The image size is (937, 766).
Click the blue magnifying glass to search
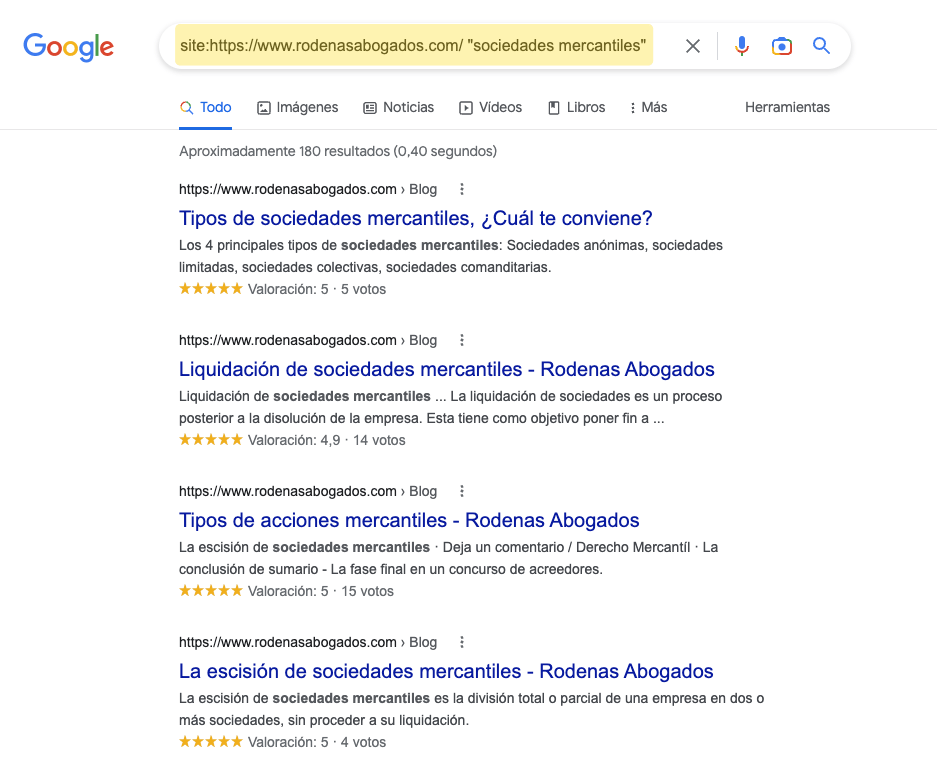820,45
